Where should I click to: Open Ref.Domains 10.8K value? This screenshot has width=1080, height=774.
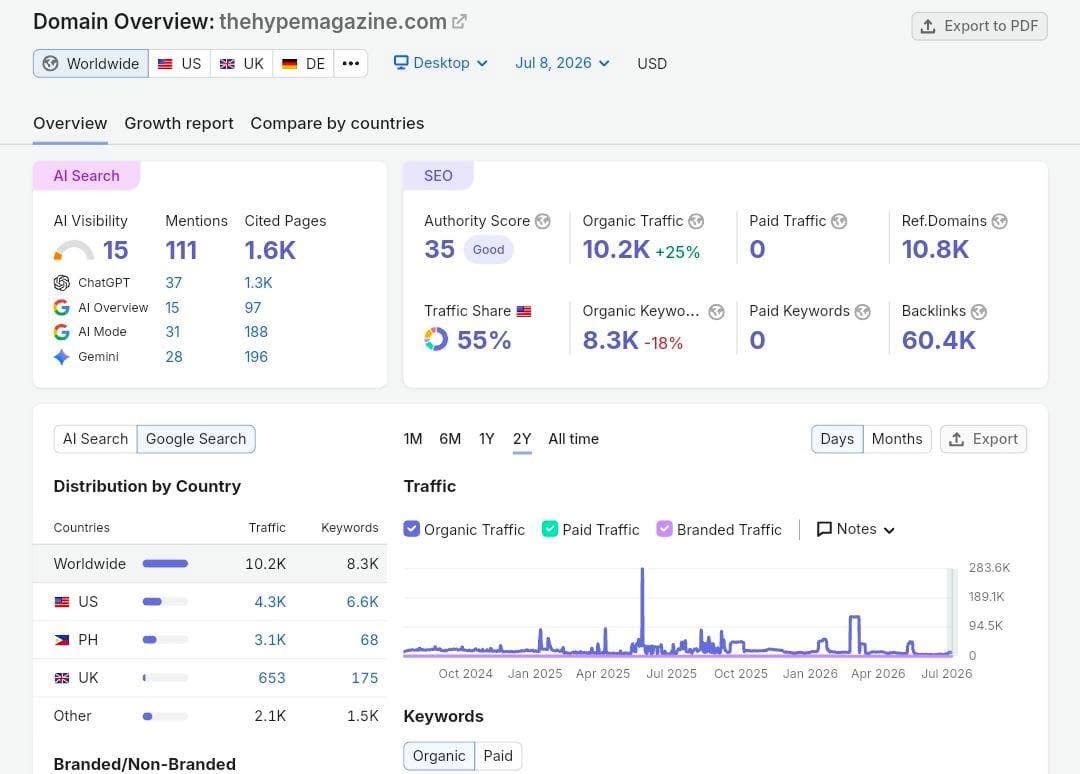pos(935,249)
